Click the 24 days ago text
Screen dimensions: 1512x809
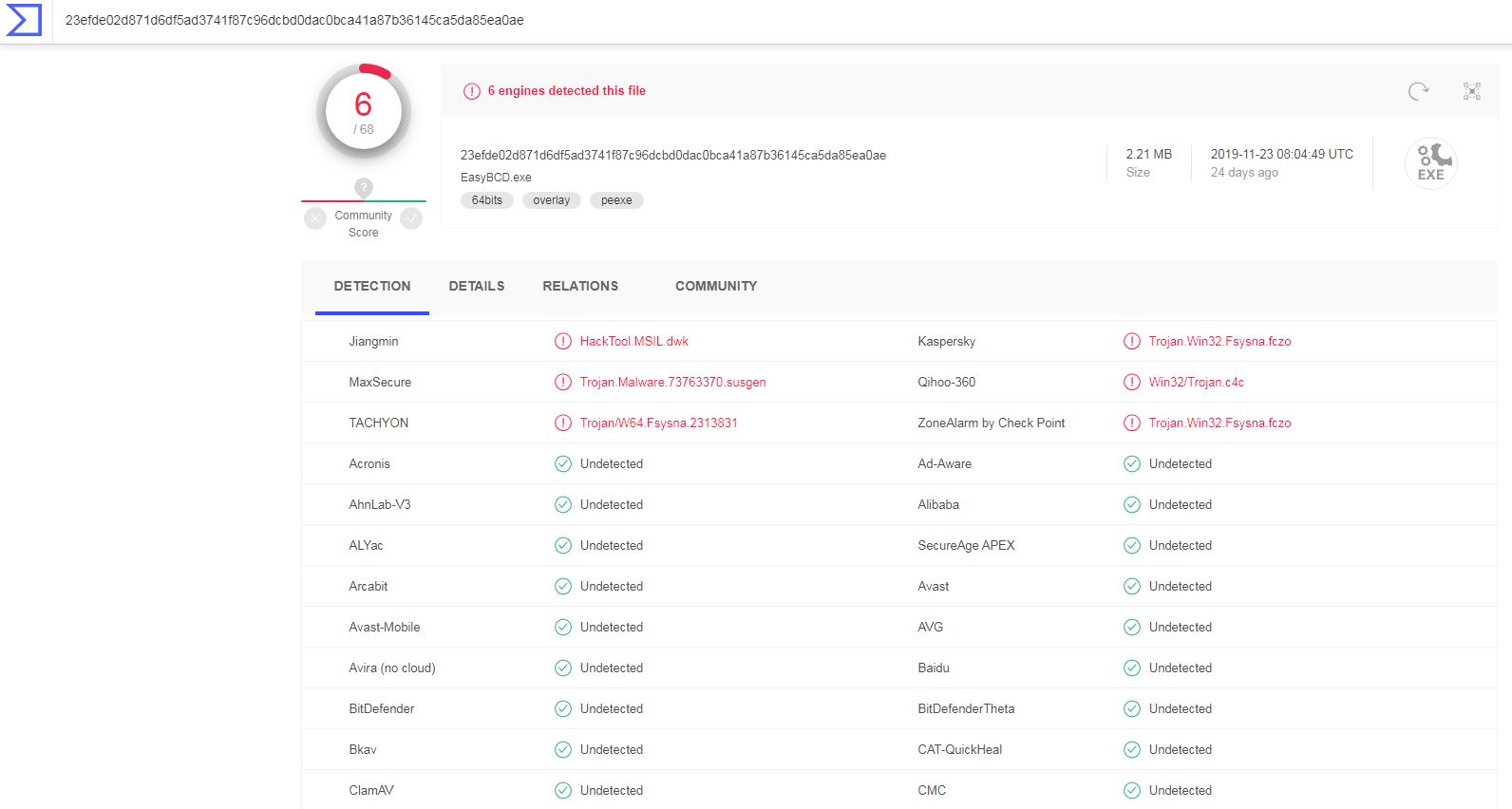click(x=1244, y=173)
